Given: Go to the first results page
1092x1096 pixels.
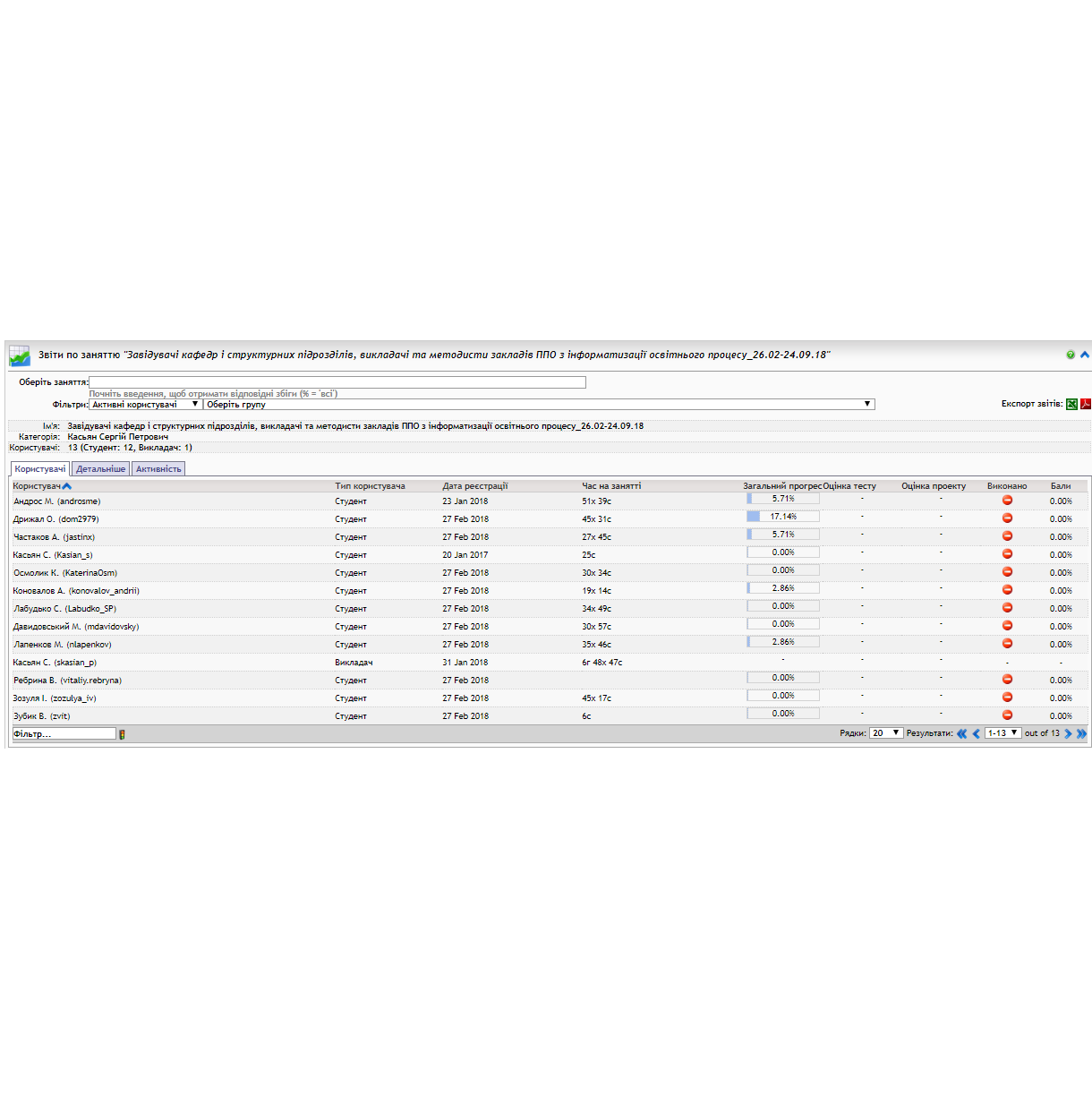Looking at the screenshot, I should 961,733.
